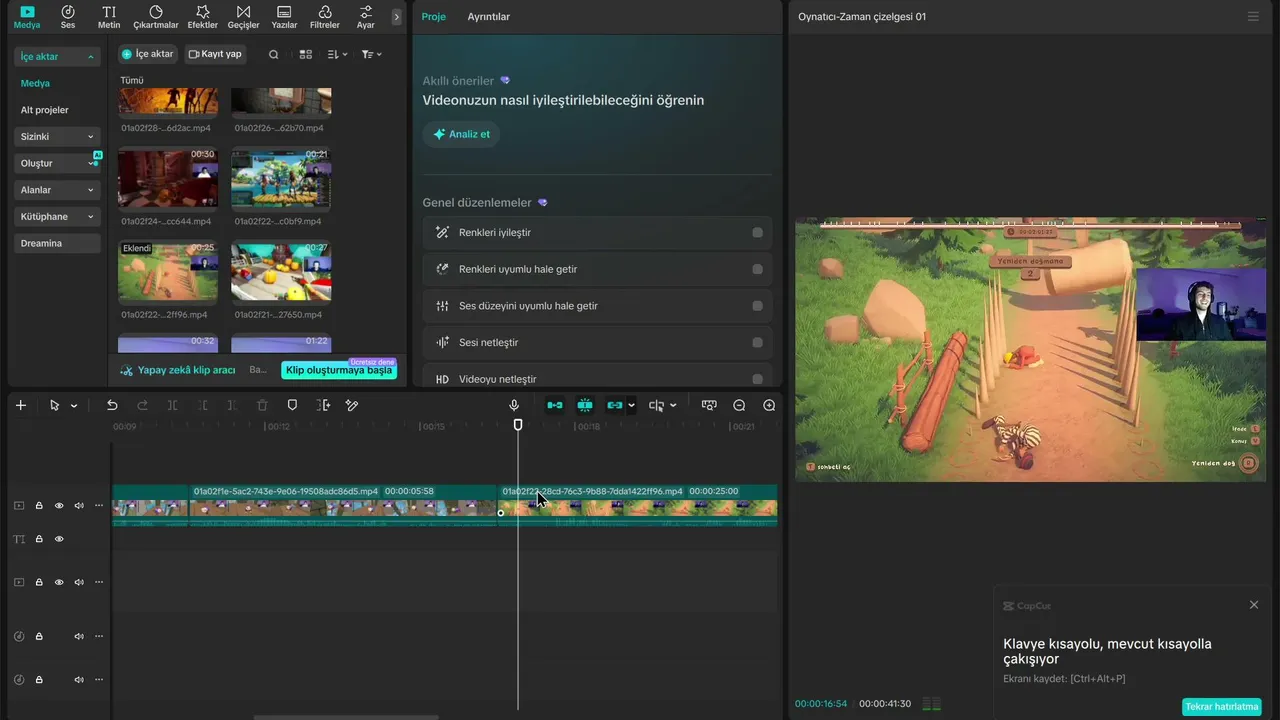Expand the Sizinki sidebar section
1280x720 pixels.
click(57, 136)
